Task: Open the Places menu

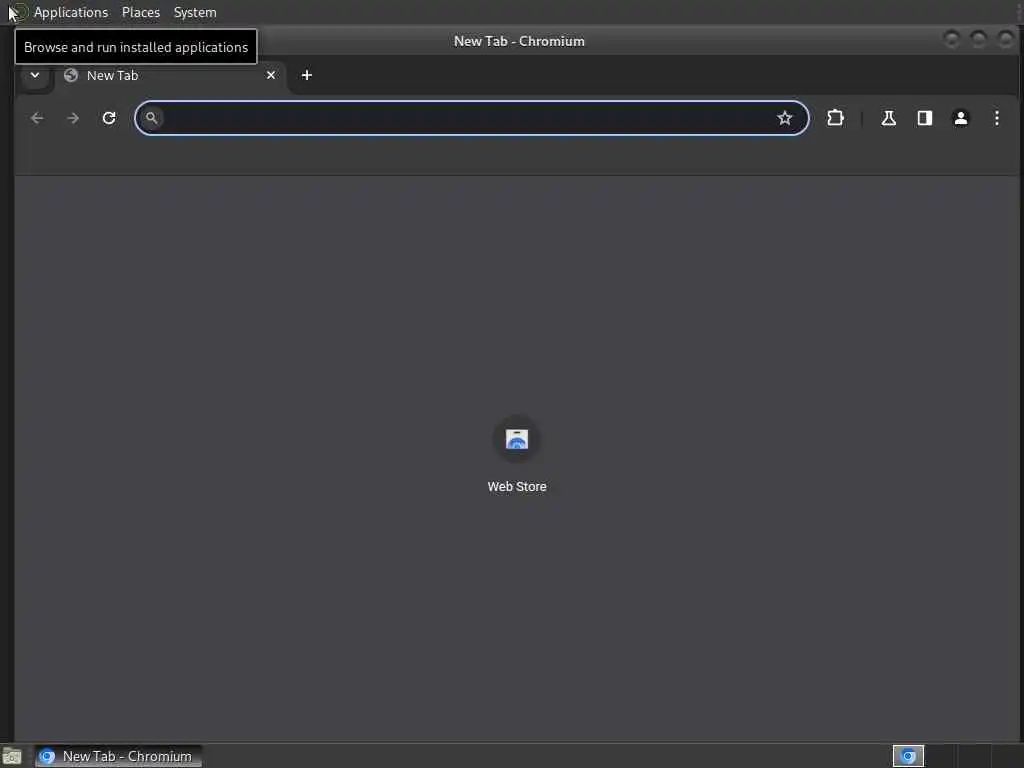Action: click(140, 12)
